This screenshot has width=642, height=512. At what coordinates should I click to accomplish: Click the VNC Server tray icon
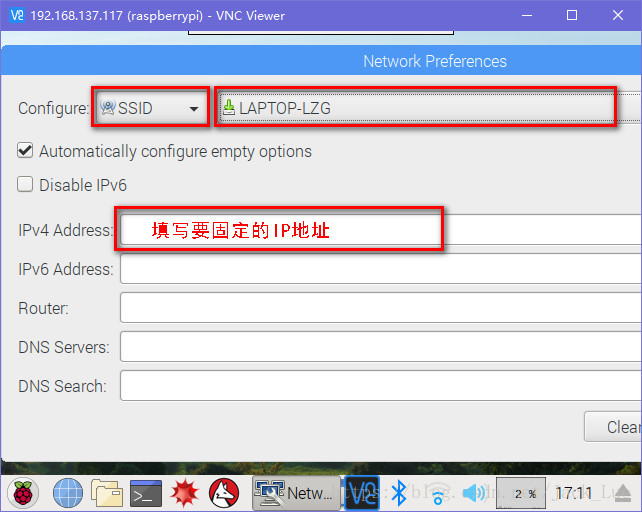(362, 493)
